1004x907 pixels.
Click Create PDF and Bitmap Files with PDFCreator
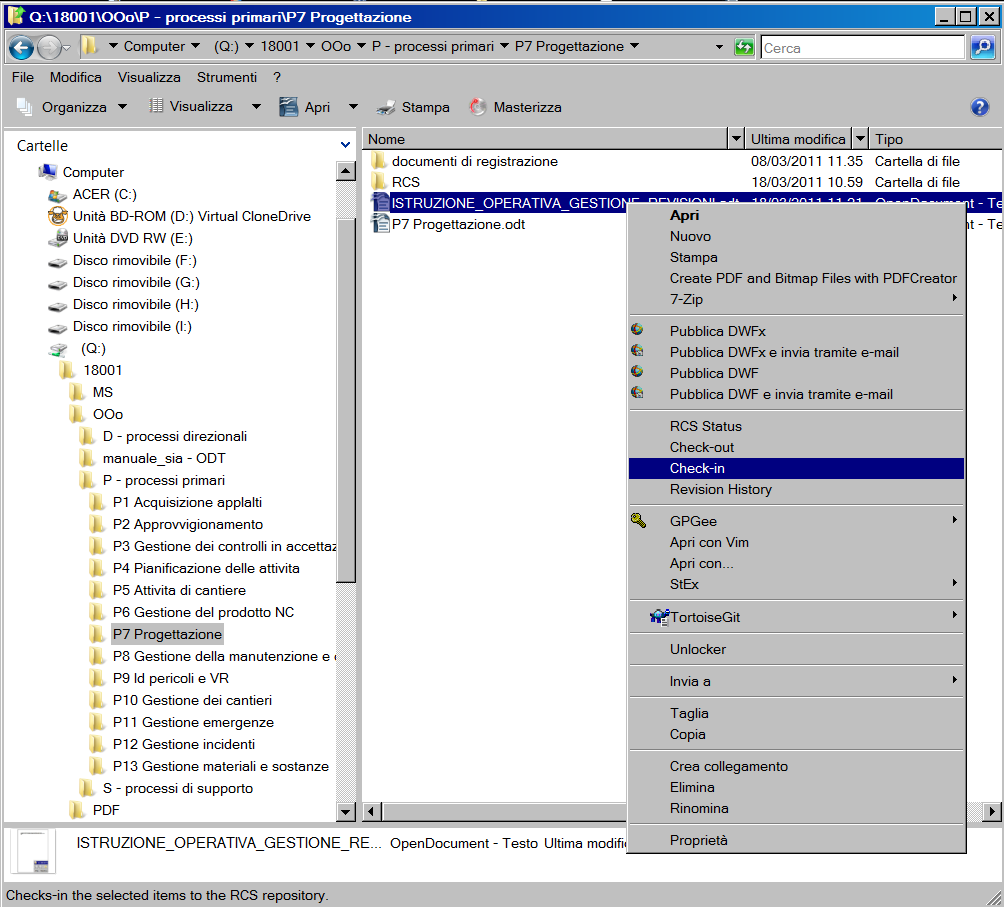click(x=796, y=278)
